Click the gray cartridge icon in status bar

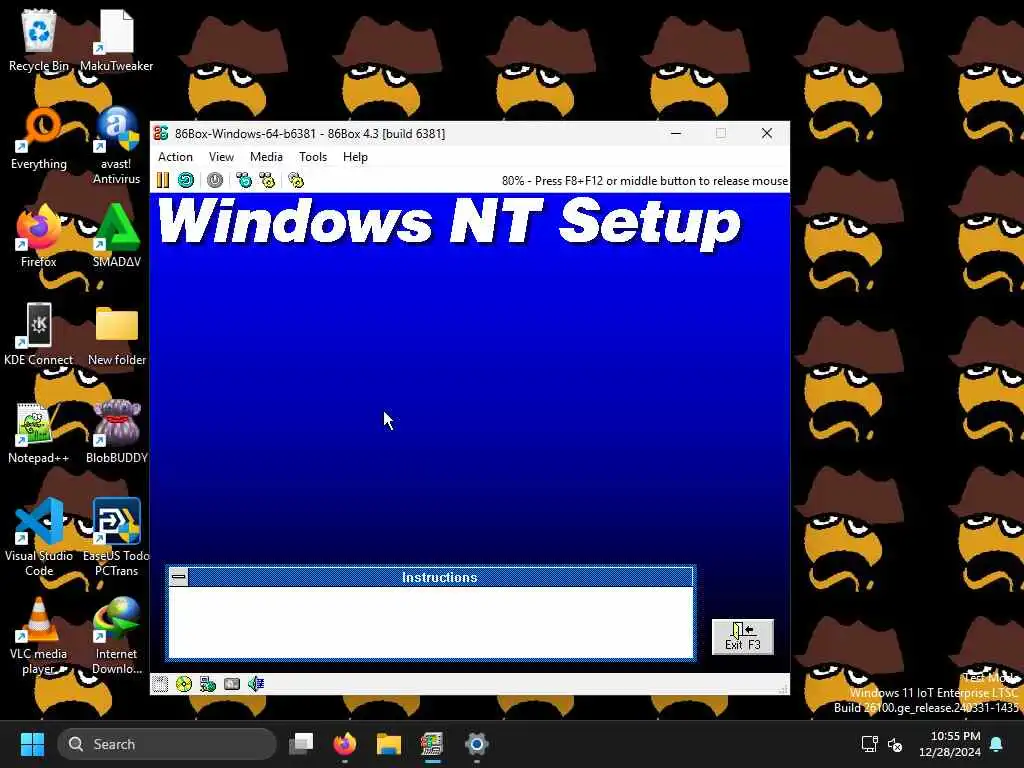[x=232, y=684]
